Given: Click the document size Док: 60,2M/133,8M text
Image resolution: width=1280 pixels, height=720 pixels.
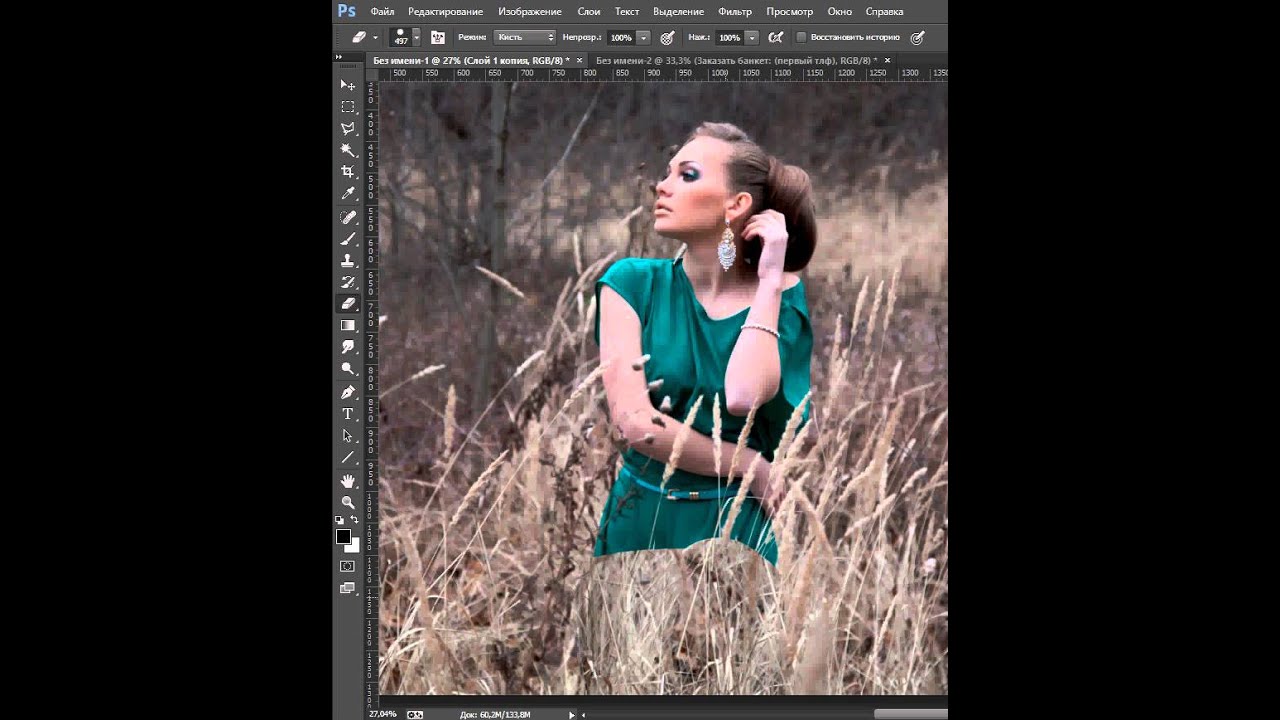Looking at the screenshot, I should (495, 714).
